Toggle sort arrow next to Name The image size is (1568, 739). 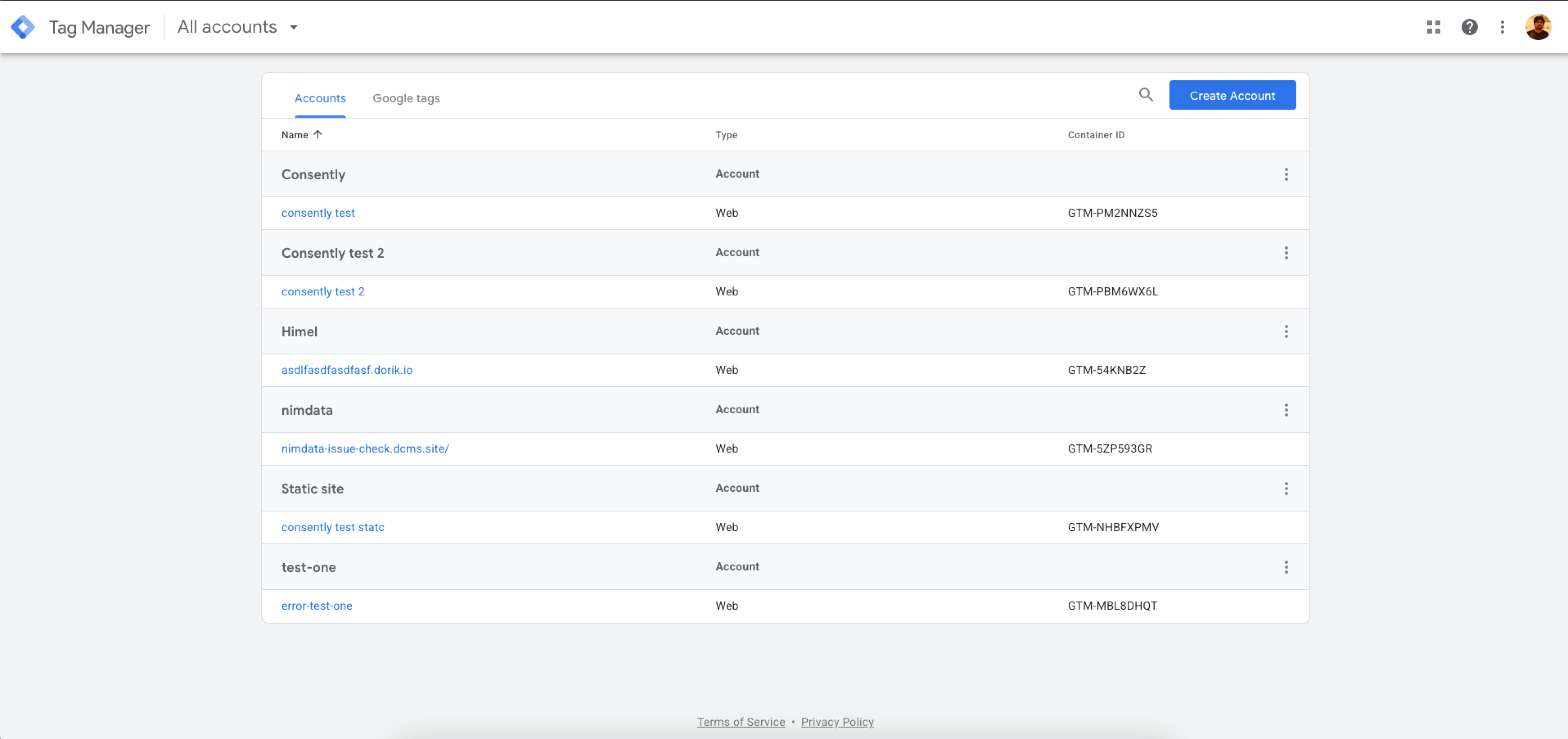pyautogui.click(x=318, y=135)
